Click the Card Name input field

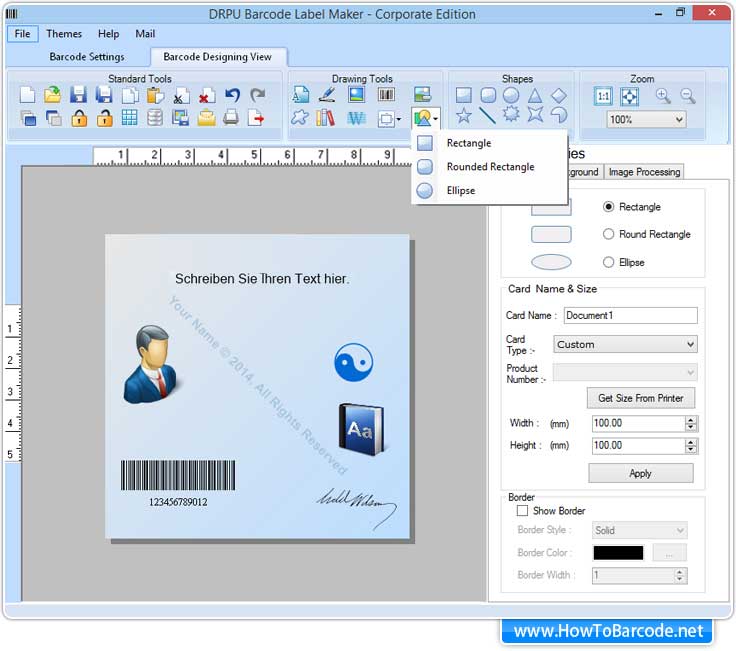point(630,315)
